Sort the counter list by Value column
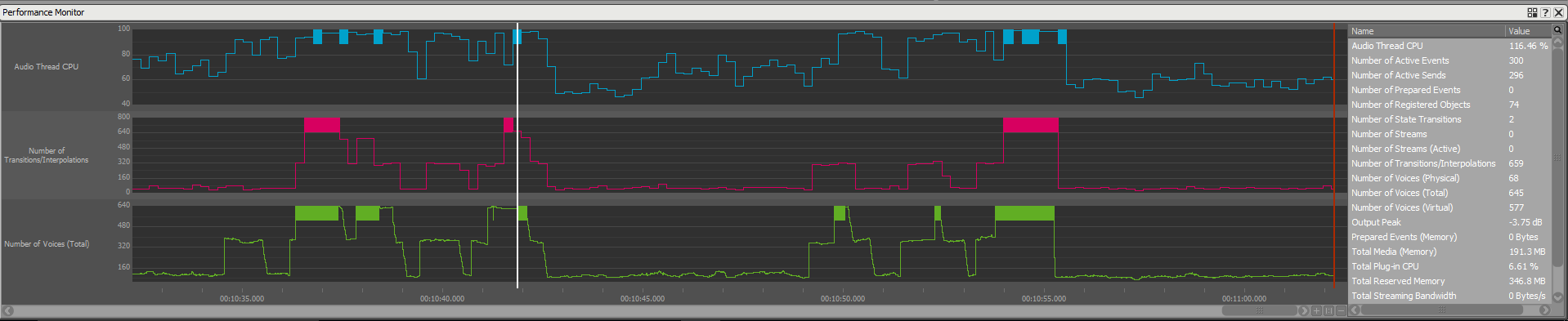 [x=1528, y=31]
